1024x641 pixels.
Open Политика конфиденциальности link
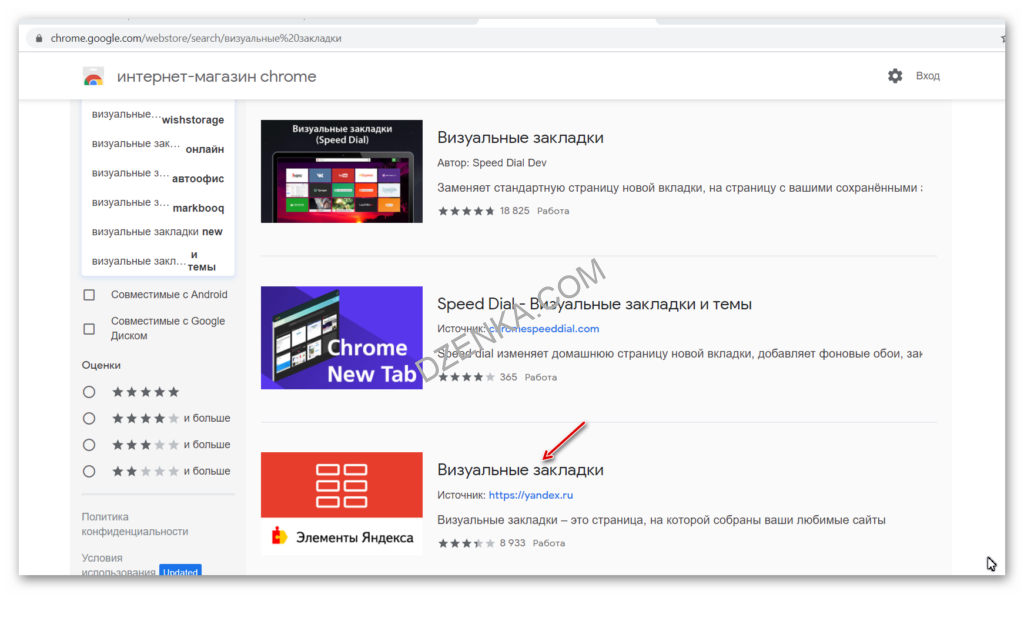click(x=134, y=524)
